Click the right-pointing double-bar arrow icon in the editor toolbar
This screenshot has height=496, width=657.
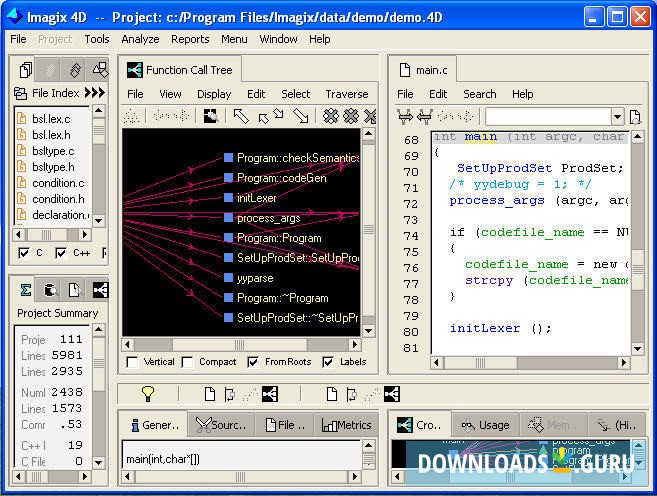pyautogui.click(x=405, y=116)
